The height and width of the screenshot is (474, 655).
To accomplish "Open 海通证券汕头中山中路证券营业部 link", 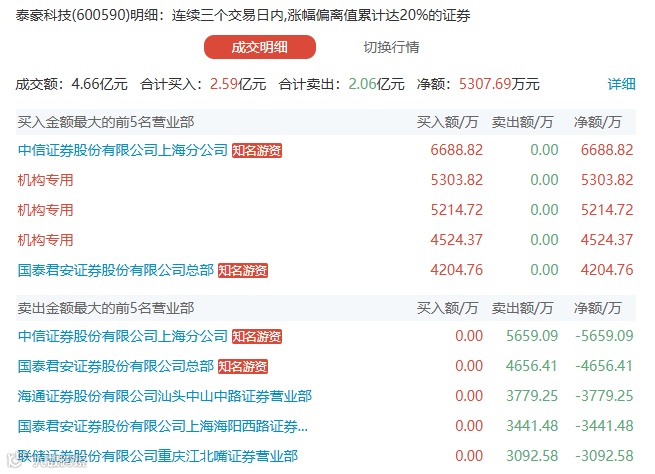I will coord(165,396).
